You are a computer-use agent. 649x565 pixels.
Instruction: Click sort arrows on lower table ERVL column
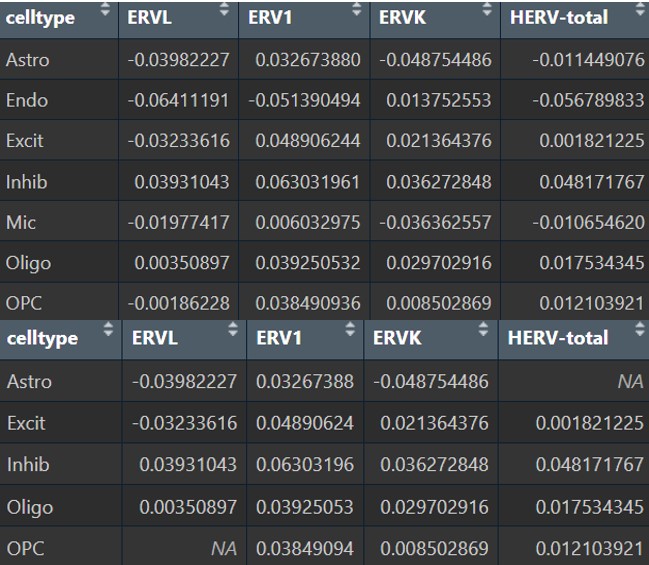pyautogui.click(x=233, y=330)
